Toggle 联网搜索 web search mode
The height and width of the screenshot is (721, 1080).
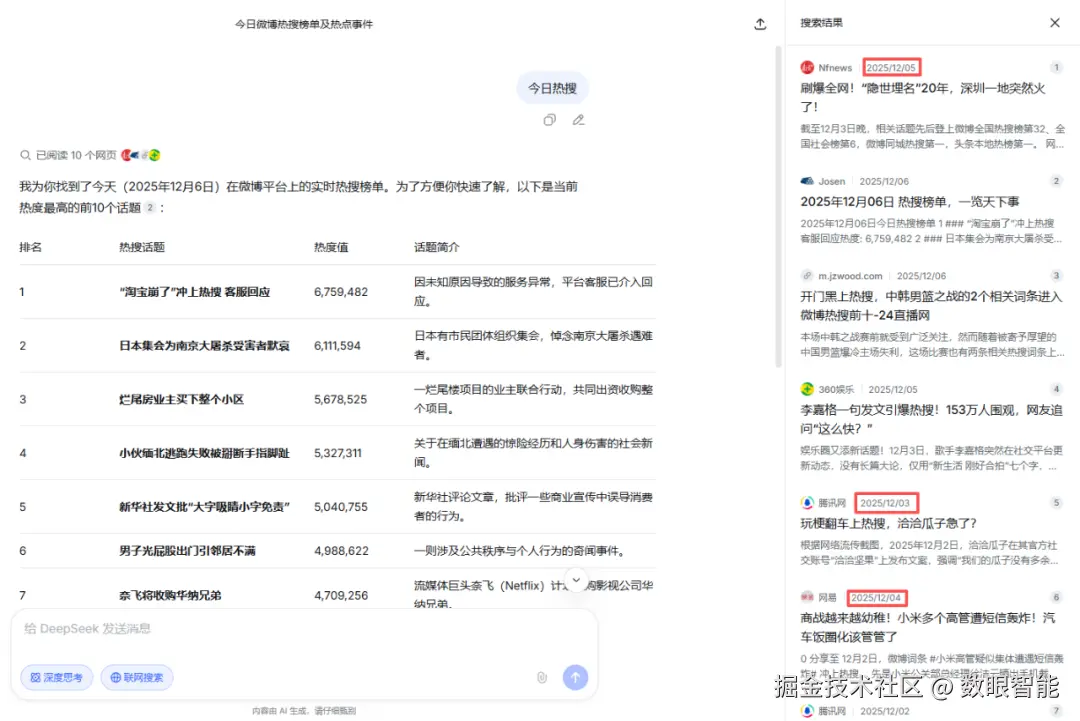pos(137,678)
